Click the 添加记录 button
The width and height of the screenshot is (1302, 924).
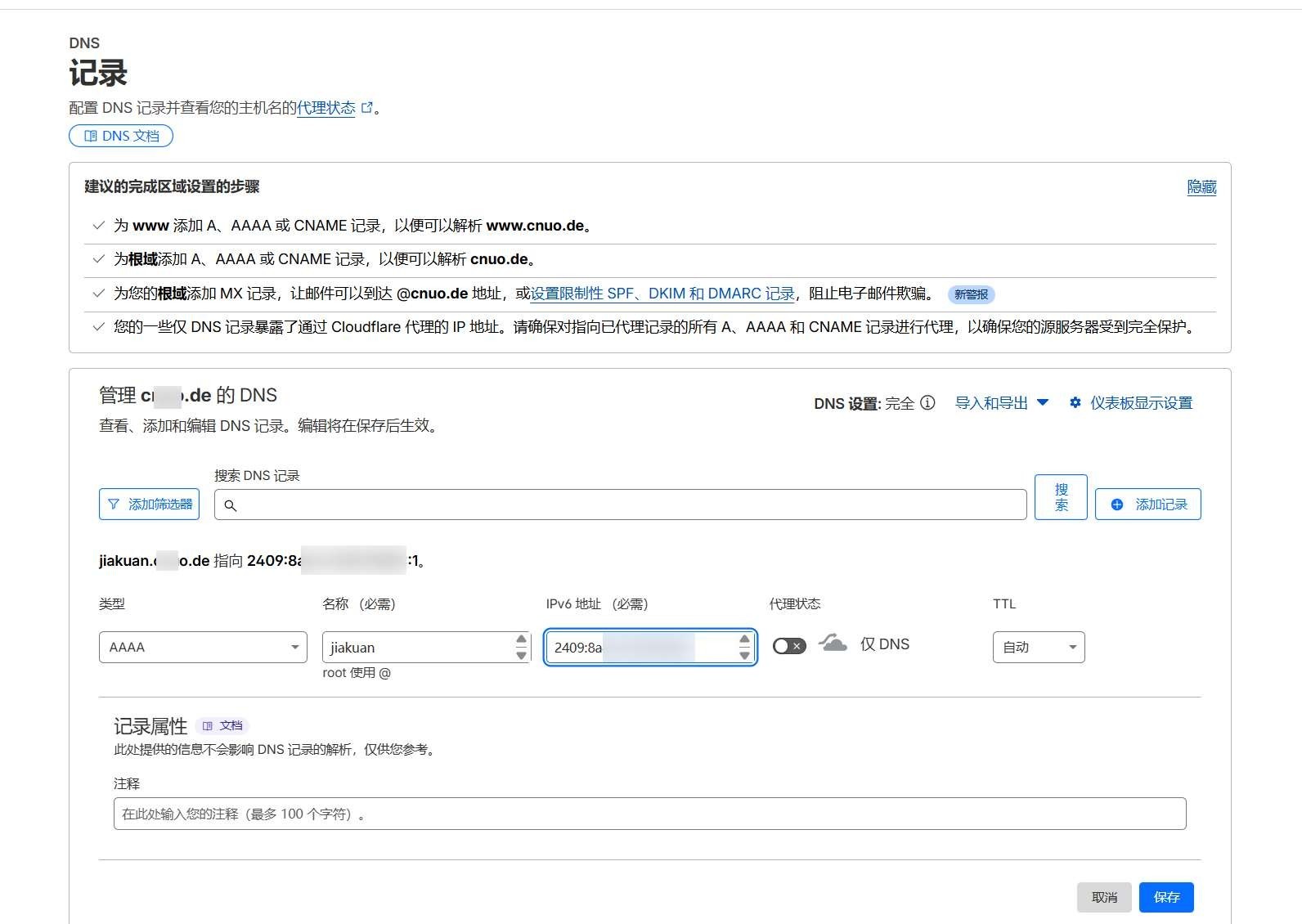click(1148, 504)
